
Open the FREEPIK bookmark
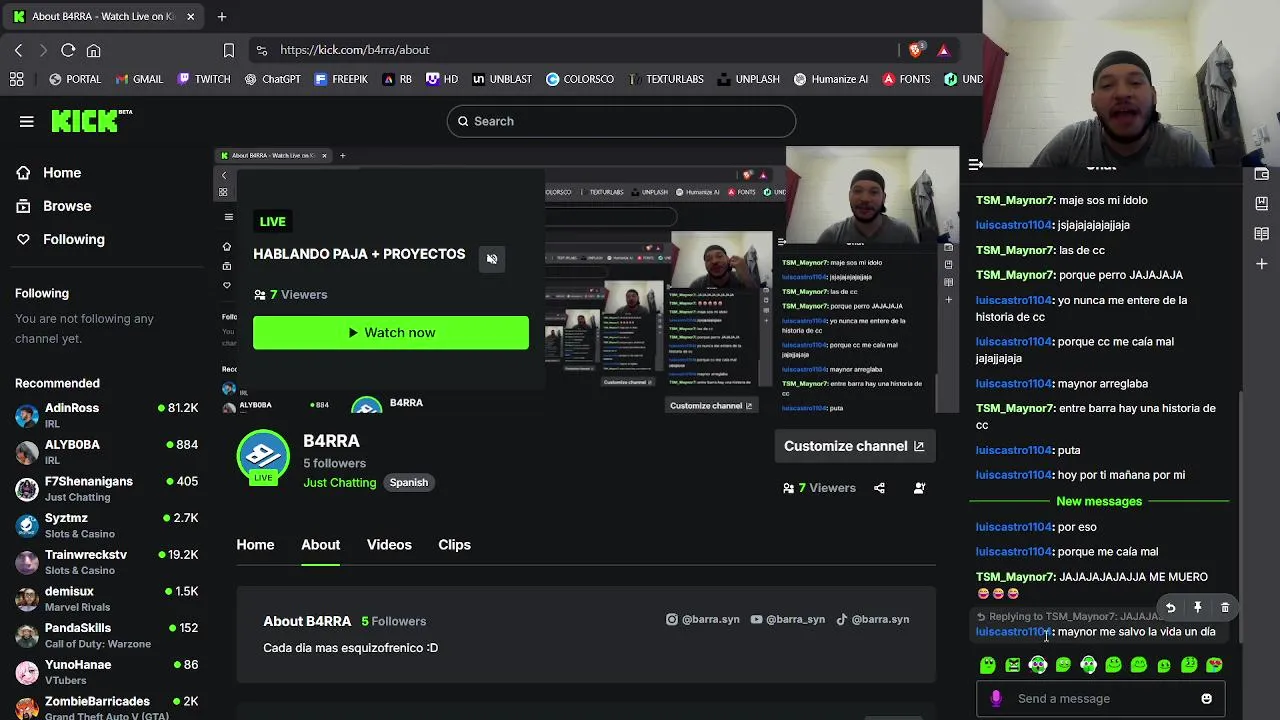tap(341, 79)
